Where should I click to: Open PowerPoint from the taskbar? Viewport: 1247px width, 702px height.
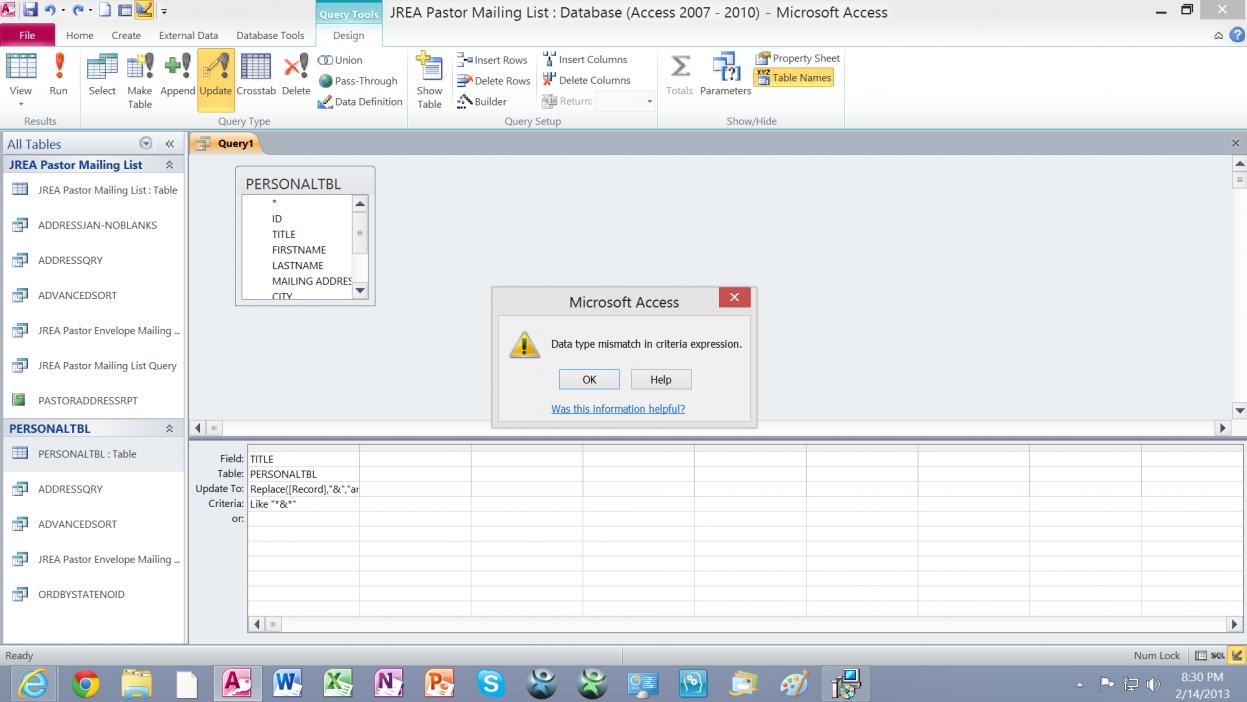tap(441, 683)
